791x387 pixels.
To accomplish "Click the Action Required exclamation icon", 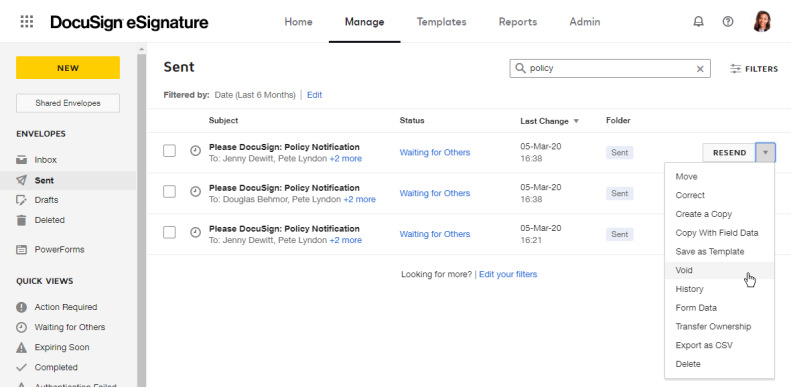I will point(21,307).
